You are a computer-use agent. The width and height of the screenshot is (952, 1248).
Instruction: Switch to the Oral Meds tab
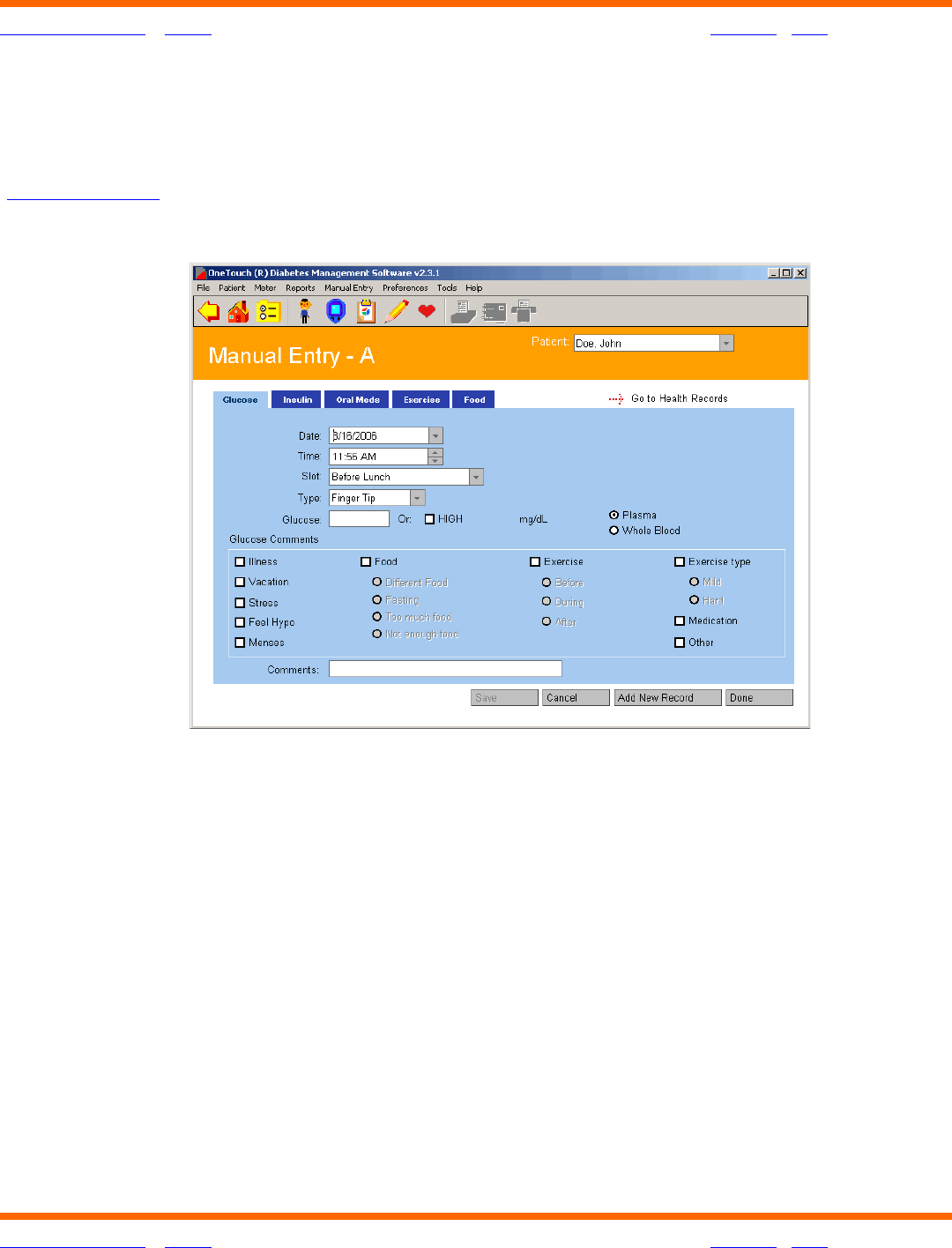point(358,399)
